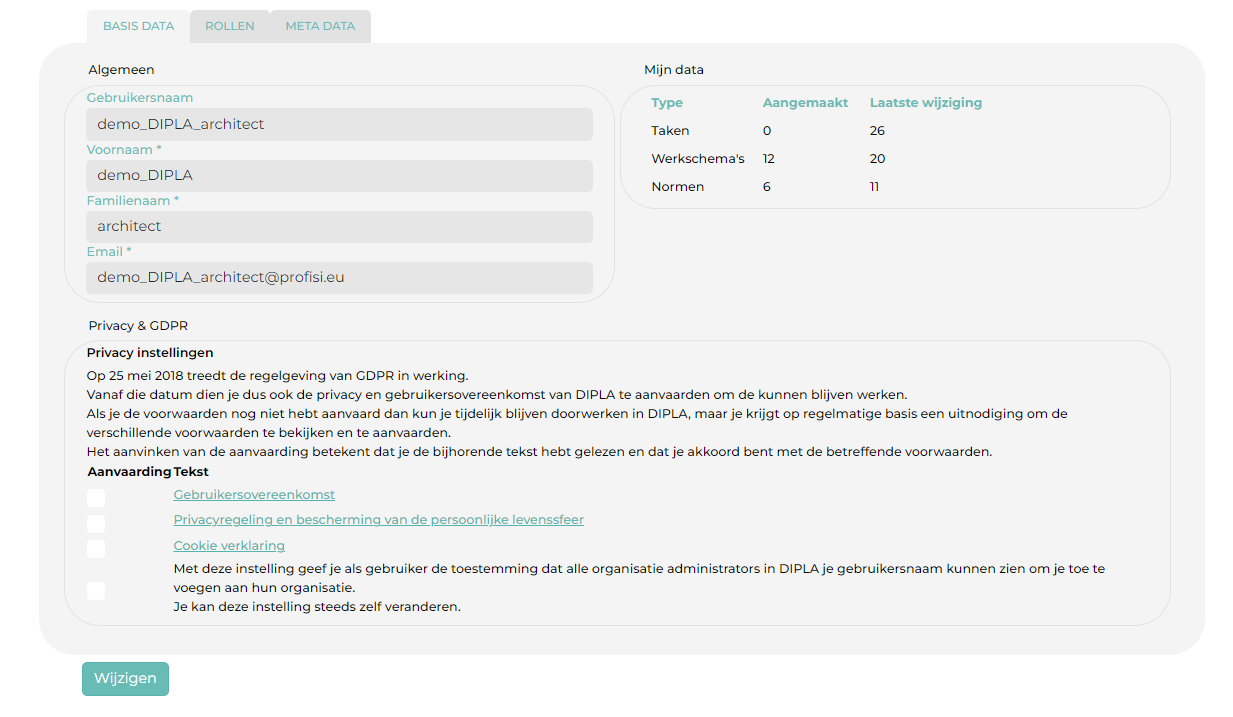Enable the organisatie administrators visibility checkbox
Image resolution: width=1233 pixels, height=717 pixels.
[x=96, y=591]
